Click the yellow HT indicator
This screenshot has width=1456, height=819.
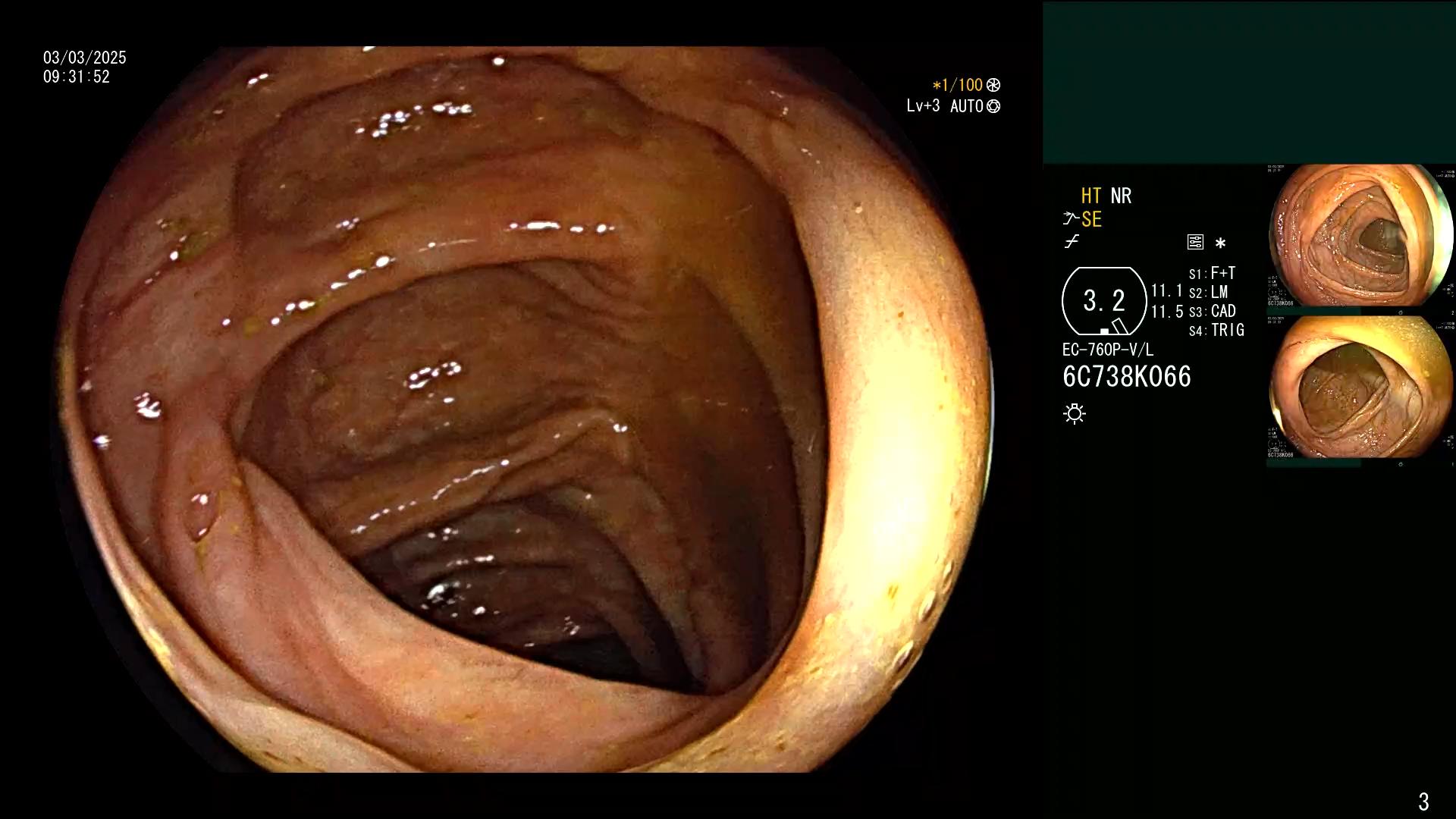tap(1091, 196)
